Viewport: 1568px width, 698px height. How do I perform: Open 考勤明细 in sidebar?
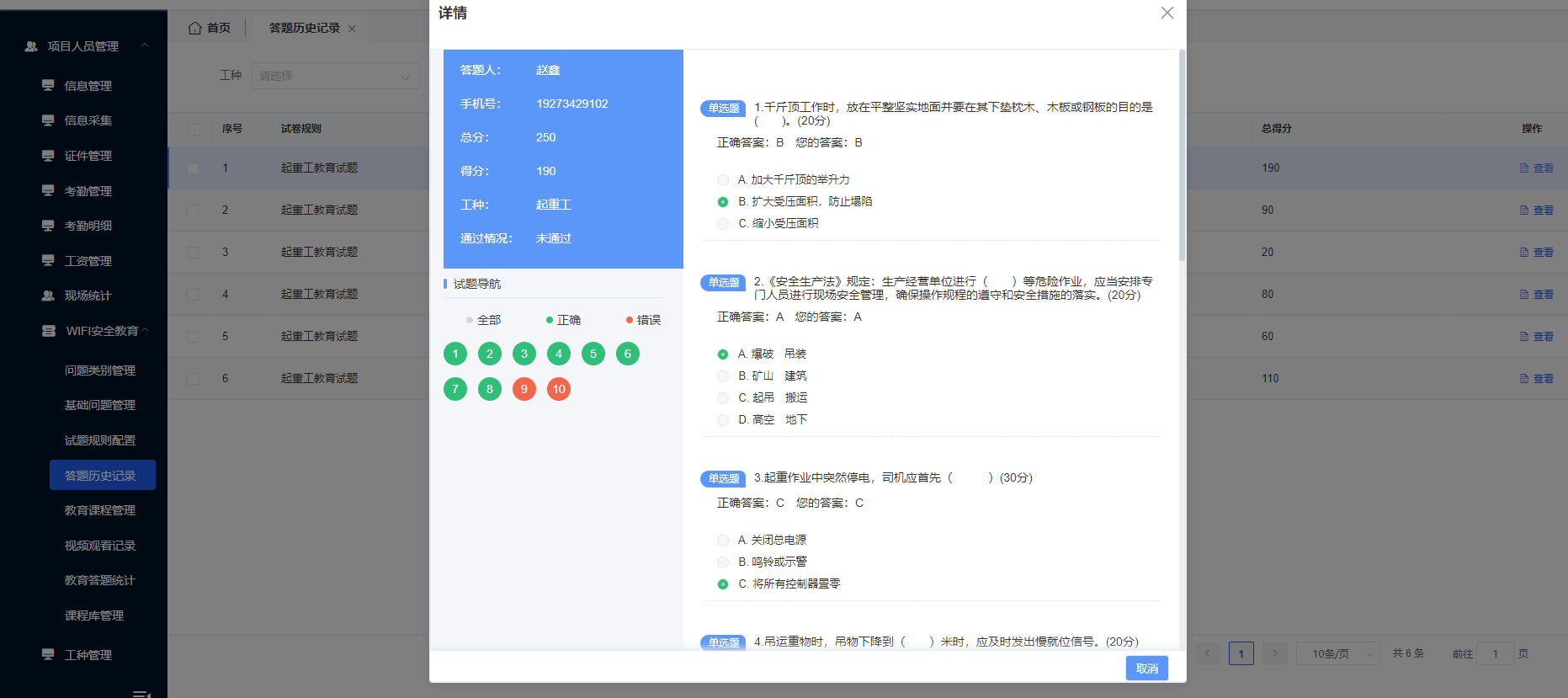[x=88, y=226]
